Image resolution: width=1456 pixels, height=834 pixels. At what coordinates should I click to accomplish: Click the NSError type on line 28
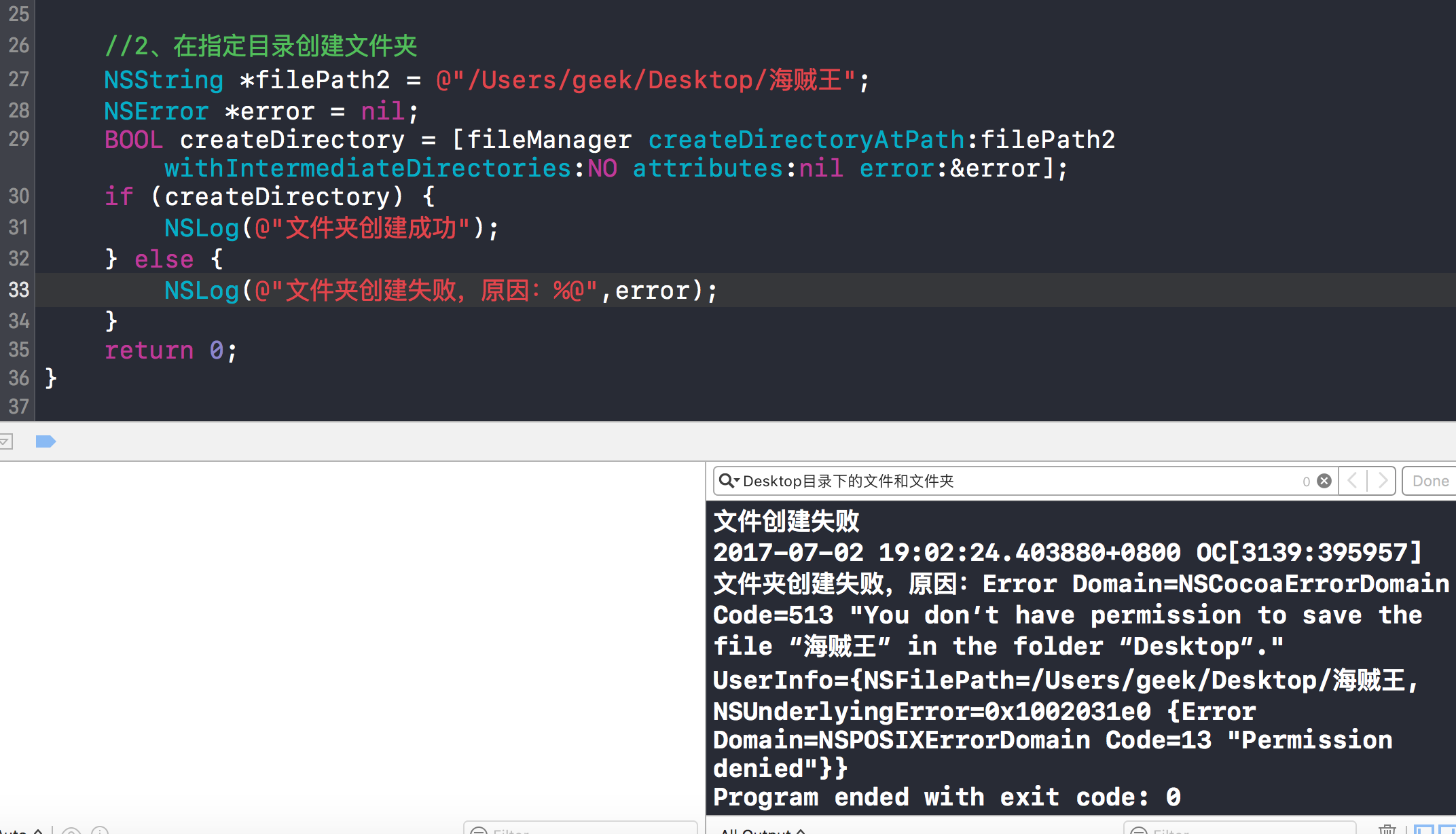[156, 111]
